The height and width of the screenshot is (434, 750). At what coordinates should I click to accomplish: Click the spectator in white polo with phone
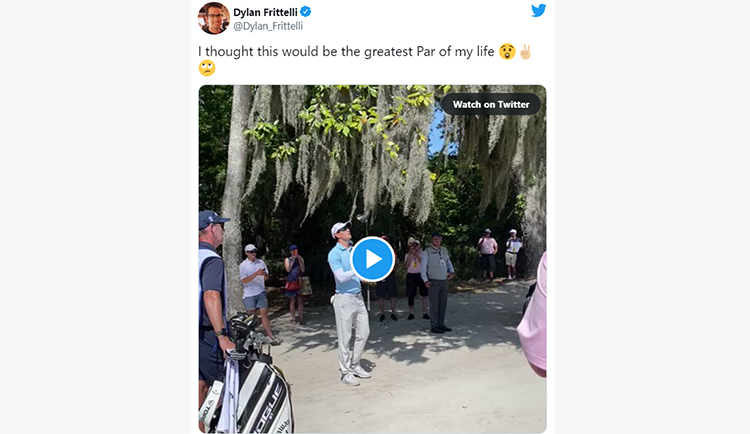(258, 293)
